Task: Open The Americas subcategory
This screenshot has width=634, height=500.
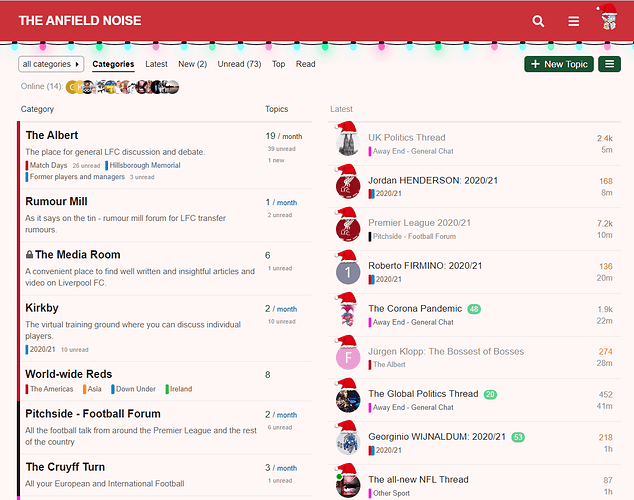Action: pos(52,389)
